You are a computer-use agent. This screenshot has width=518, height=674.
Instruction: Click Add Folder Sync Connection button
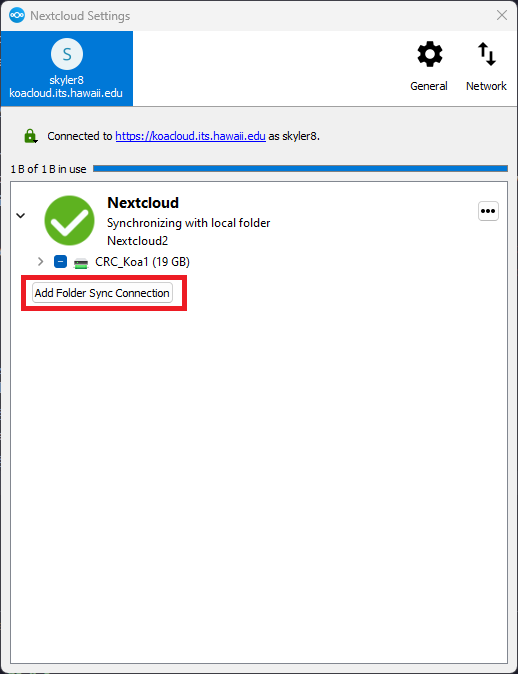click(x=102, y=293)
